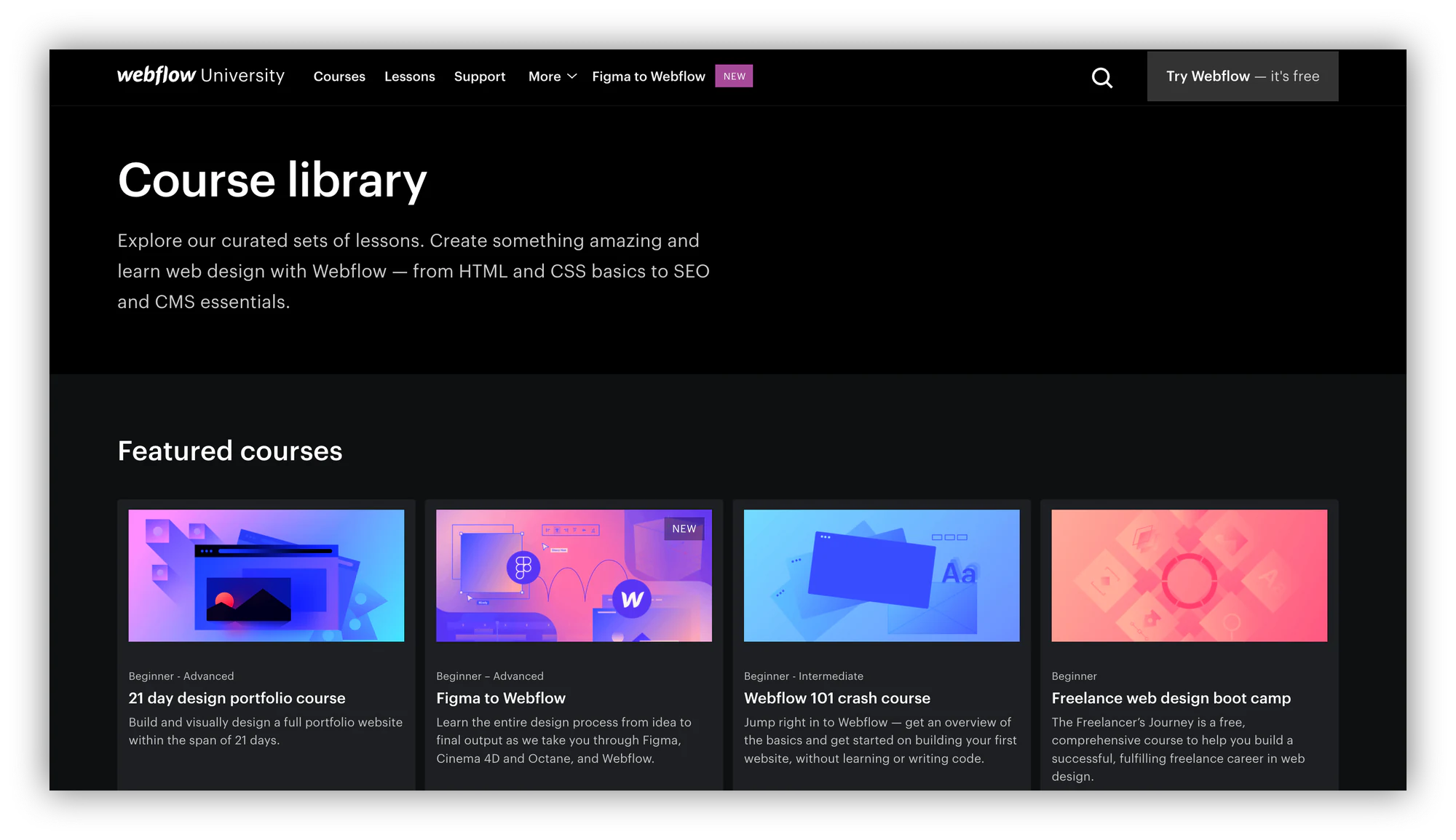Click the Course library heading
The image size is (1456, 840).
coord(272,181)
